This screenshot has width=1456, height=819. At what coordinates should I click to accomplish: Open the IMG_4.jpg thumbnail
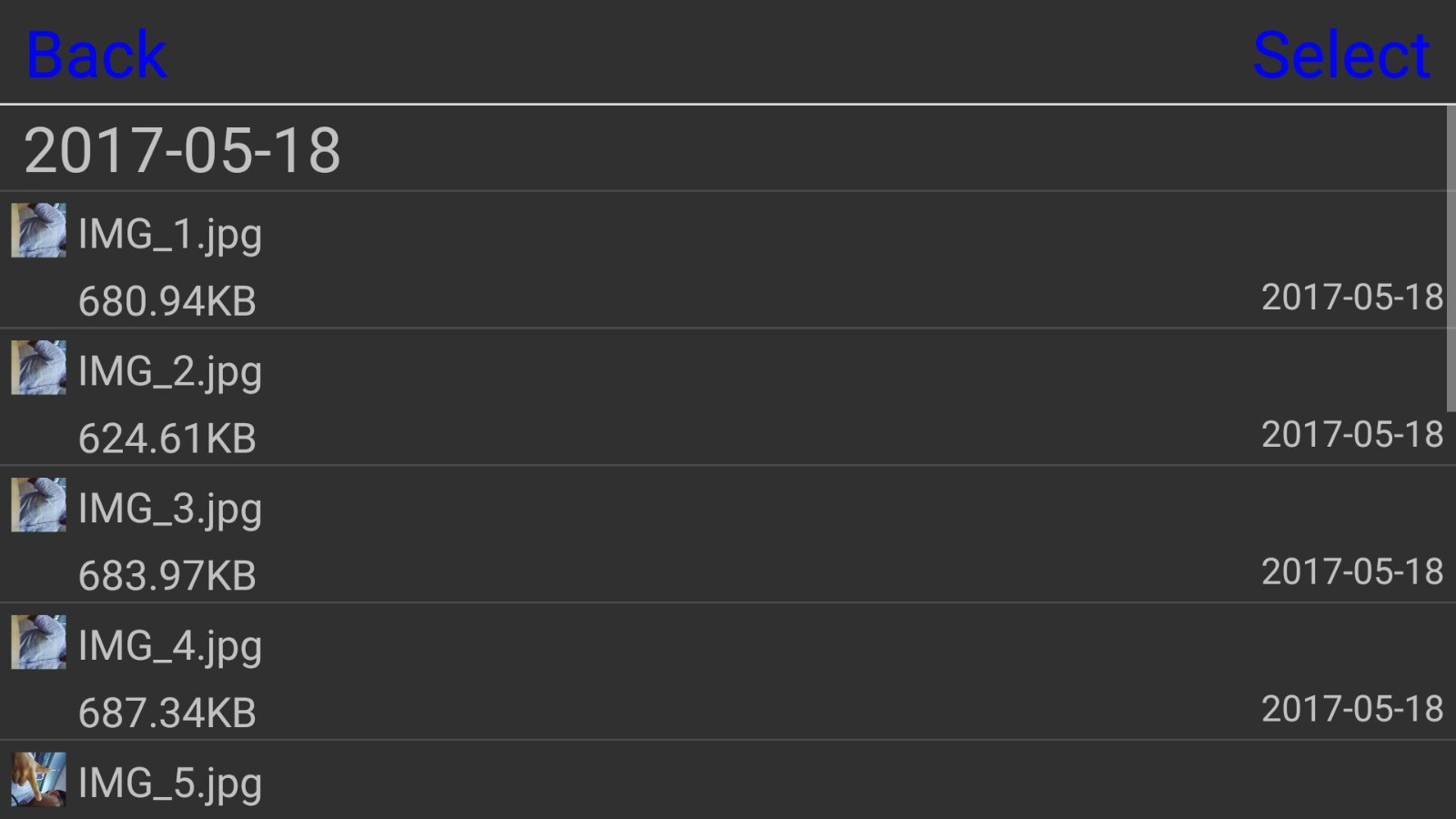click(x=38, y=642)
